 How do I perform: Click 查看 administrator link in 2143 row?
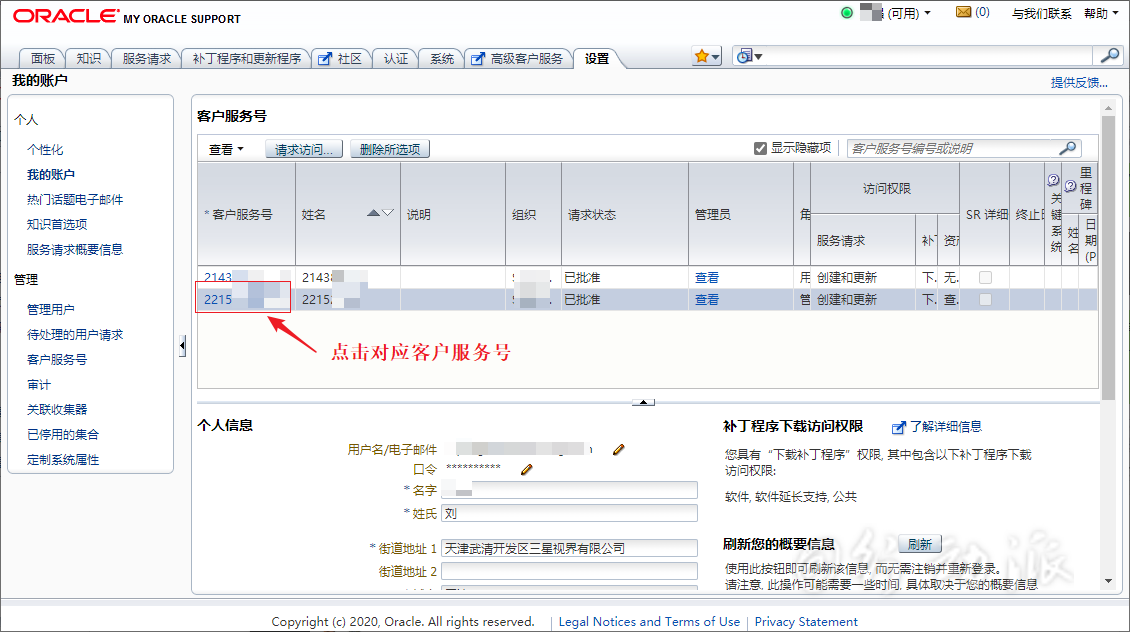coord(707,277)
